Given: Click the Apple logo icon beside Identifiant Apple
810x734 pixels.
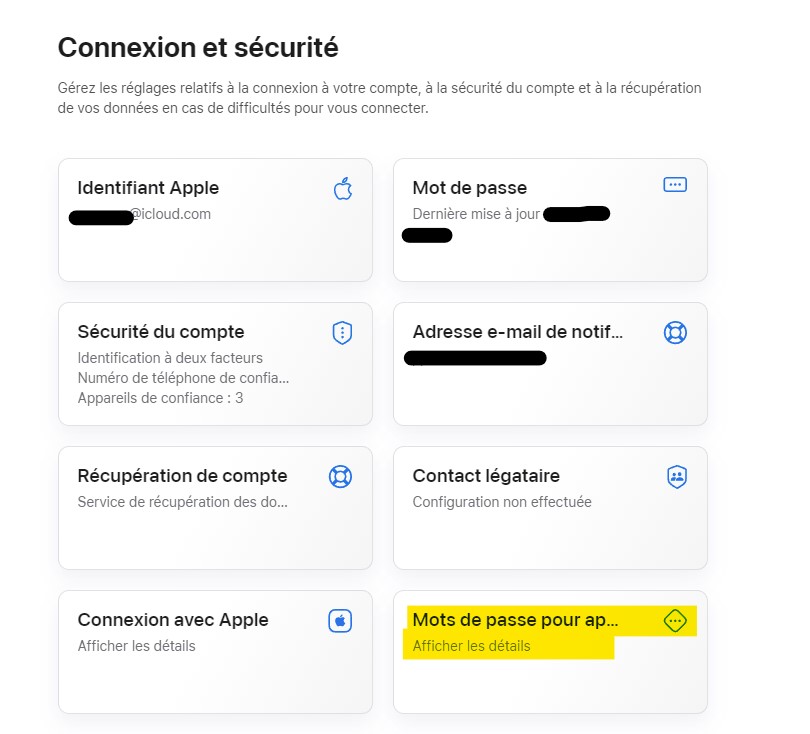Looking at the screenshot, I should click(343, 188).
